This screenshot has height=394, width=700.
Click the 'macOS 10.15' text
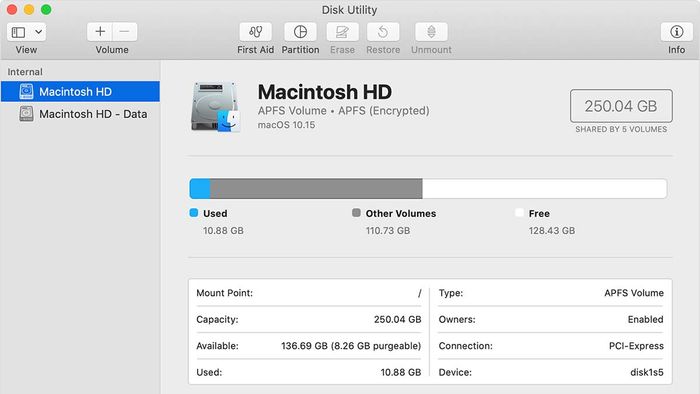pos(286,125)
